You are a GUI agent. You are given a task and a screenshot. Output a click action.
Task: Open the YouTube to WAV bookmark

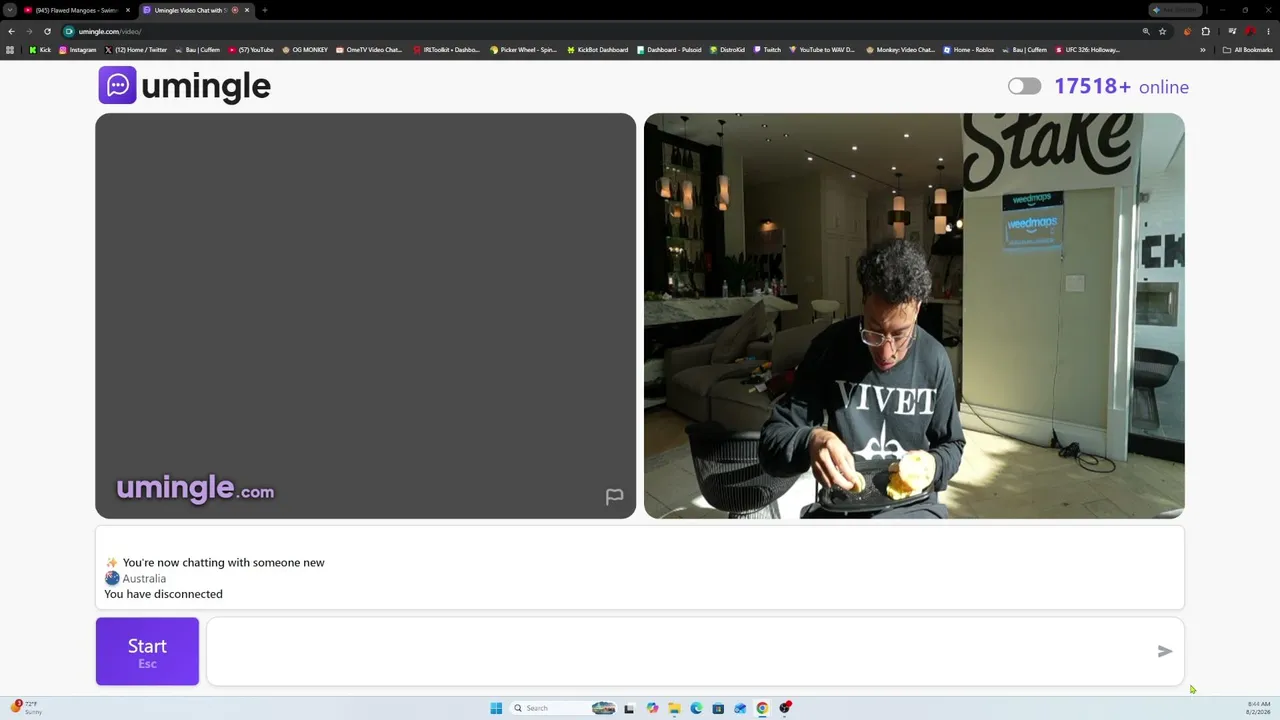(822, 50)
